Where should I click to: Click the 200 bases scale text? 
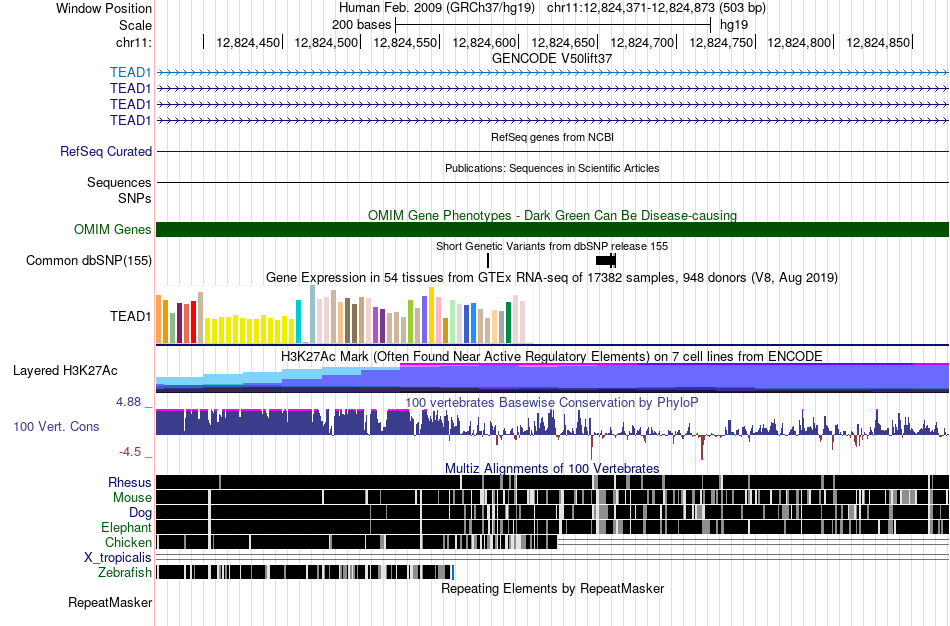click(361, 25)
